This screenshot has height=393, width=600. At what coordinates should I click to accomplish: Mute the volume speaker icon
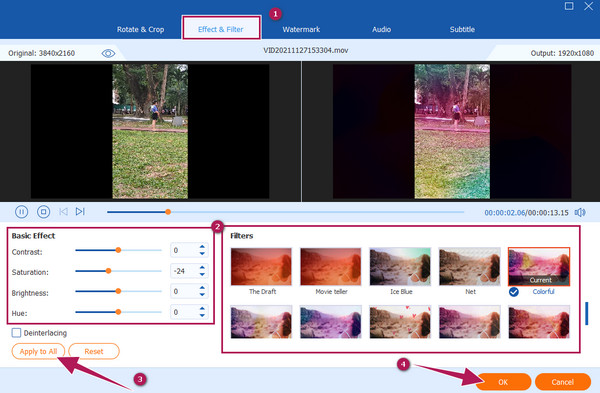pyautogui.click(x=580, y=212)
